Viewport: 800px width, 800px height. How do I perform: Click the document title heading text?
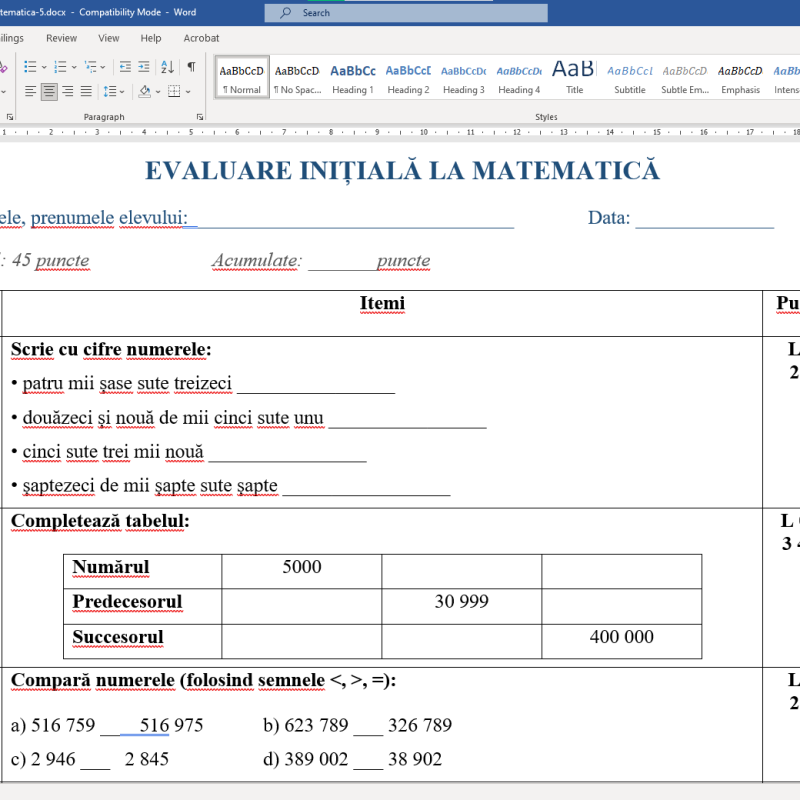tap(403, 171)
